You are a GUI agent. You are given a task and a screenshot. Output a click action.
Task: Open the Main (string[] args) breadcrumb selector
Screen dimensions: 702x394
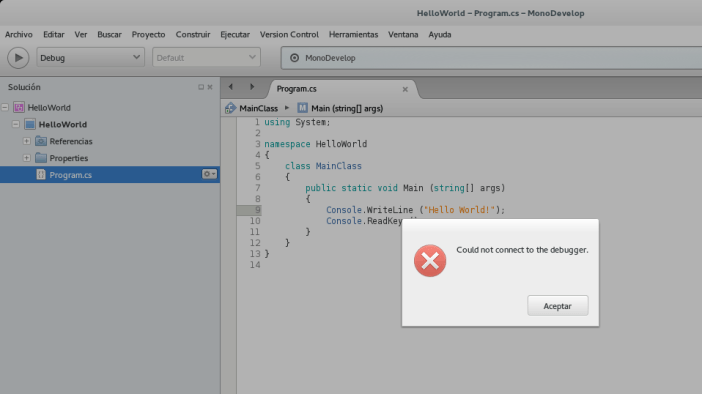pyautogui.click(x=347, y=108)
